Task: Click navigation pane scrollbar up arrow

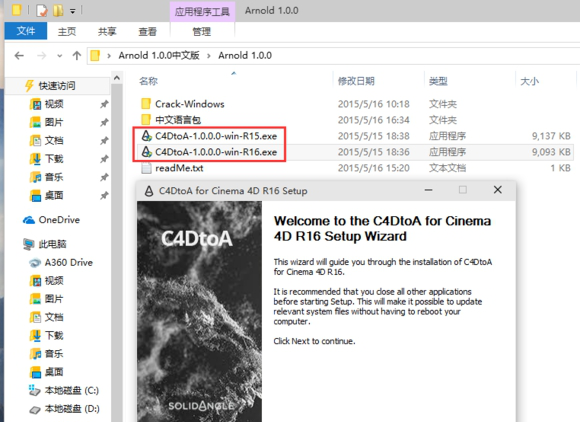Action: tap(117, 78)
